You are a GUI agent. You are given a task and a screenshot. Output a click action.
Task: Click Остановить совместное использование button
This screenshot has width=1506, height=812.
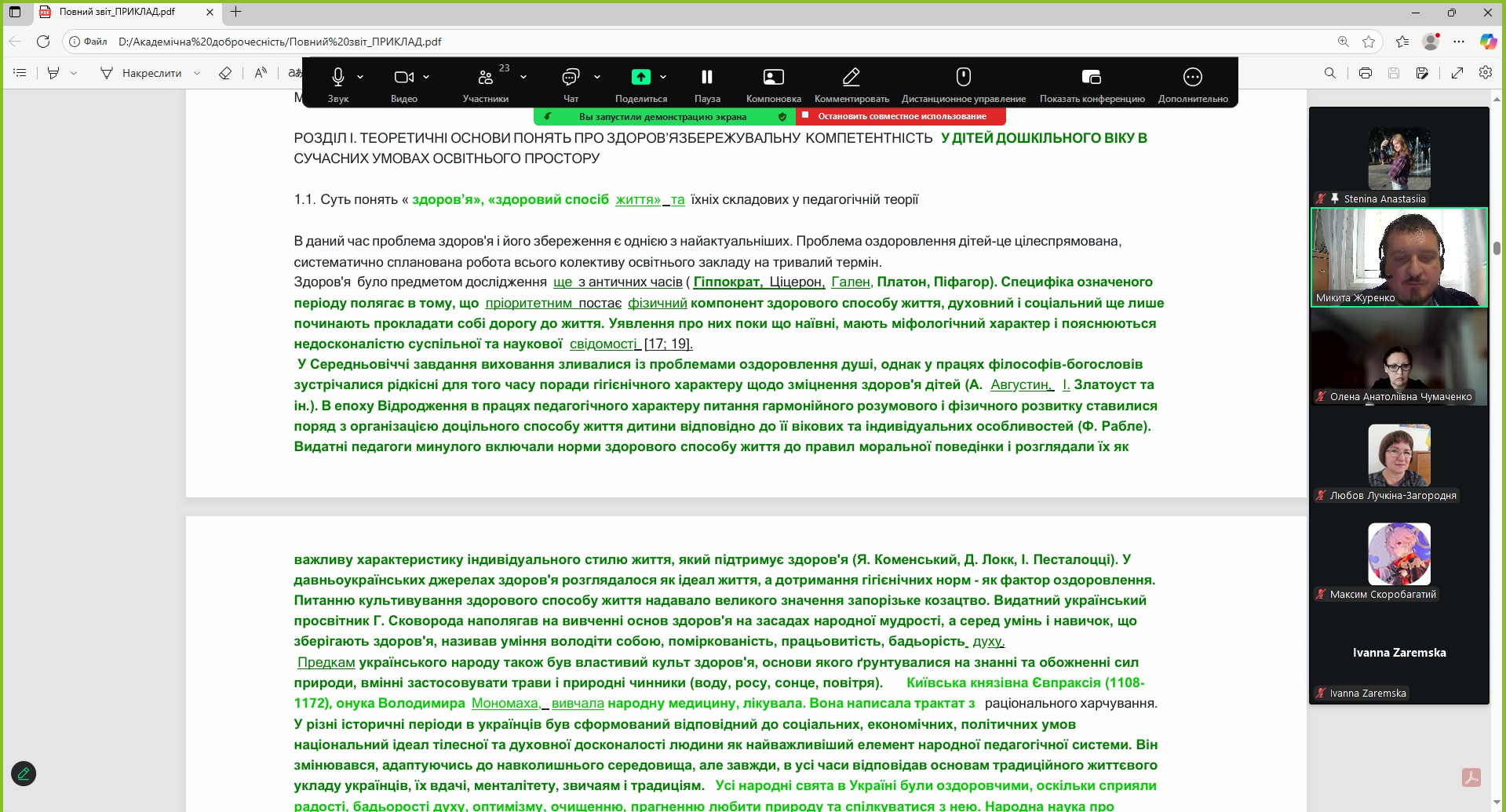click(x=901, y=116)
